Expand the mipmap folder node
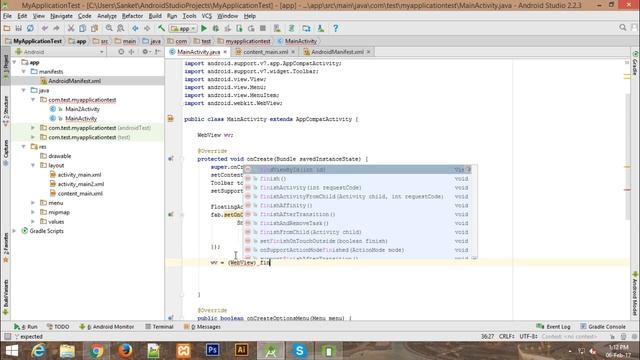The image size is (640, 360). pos(33,212)
